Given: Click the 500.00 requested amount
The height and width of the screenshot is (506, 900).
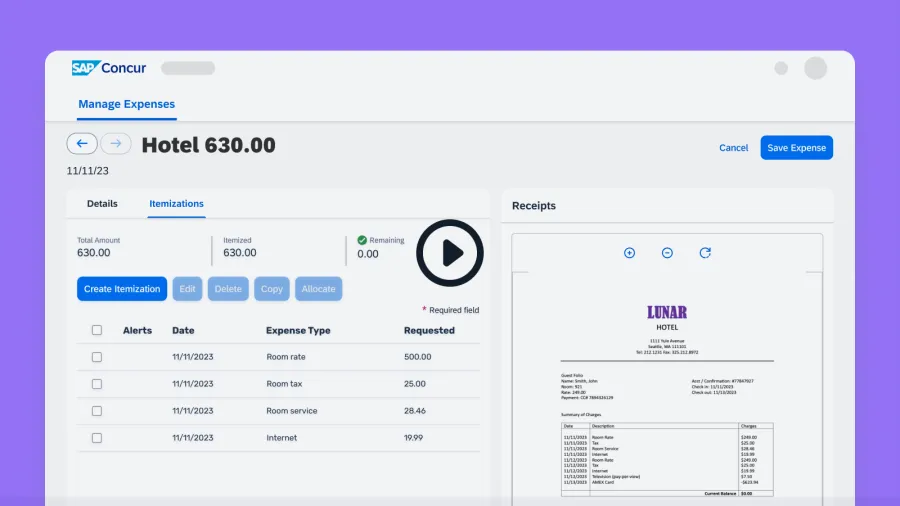Looking at the screenshot, I should click(x=417, y=357).
